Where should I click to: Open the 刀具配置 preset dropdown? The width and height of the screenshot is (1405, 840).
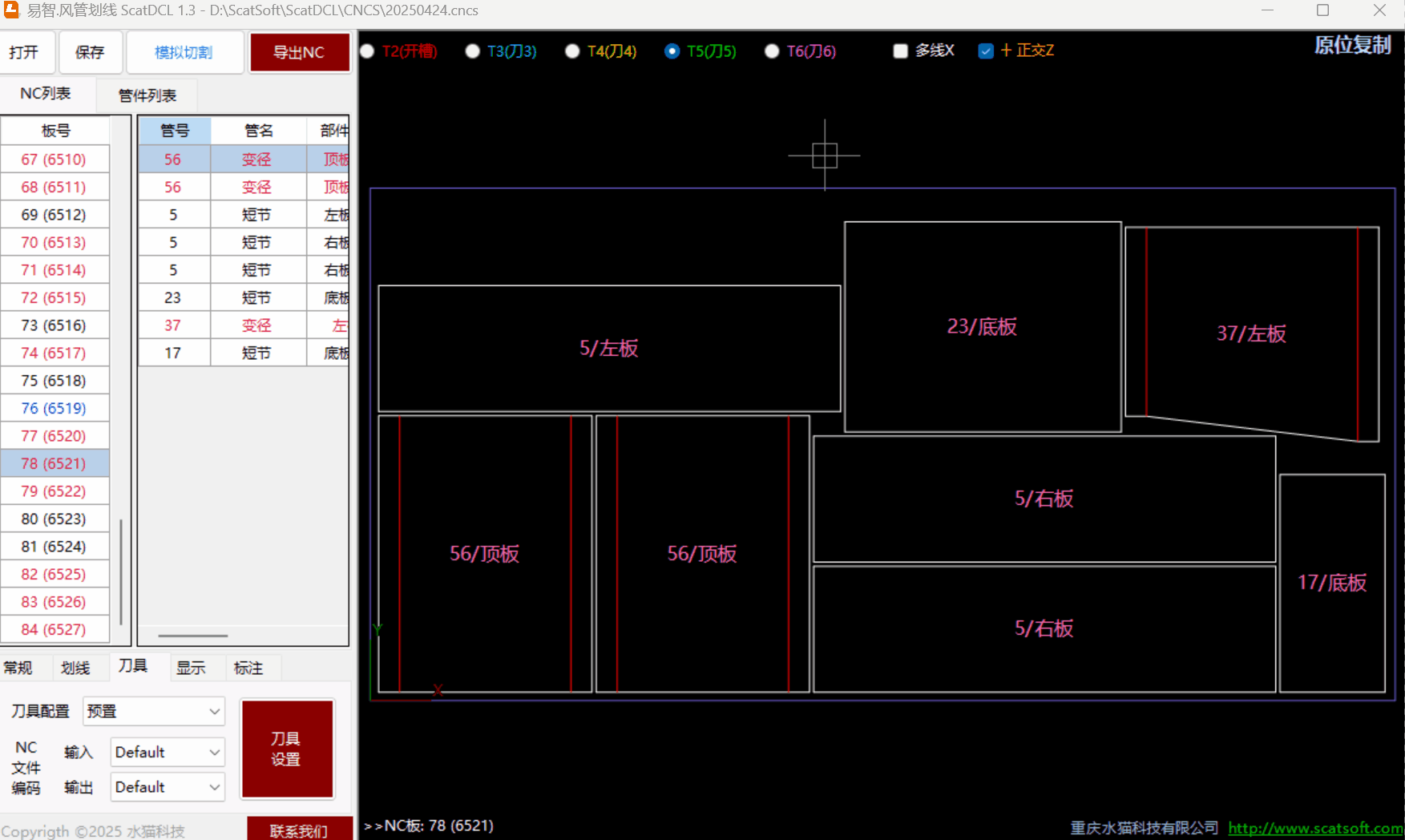[x=154, y=711]
